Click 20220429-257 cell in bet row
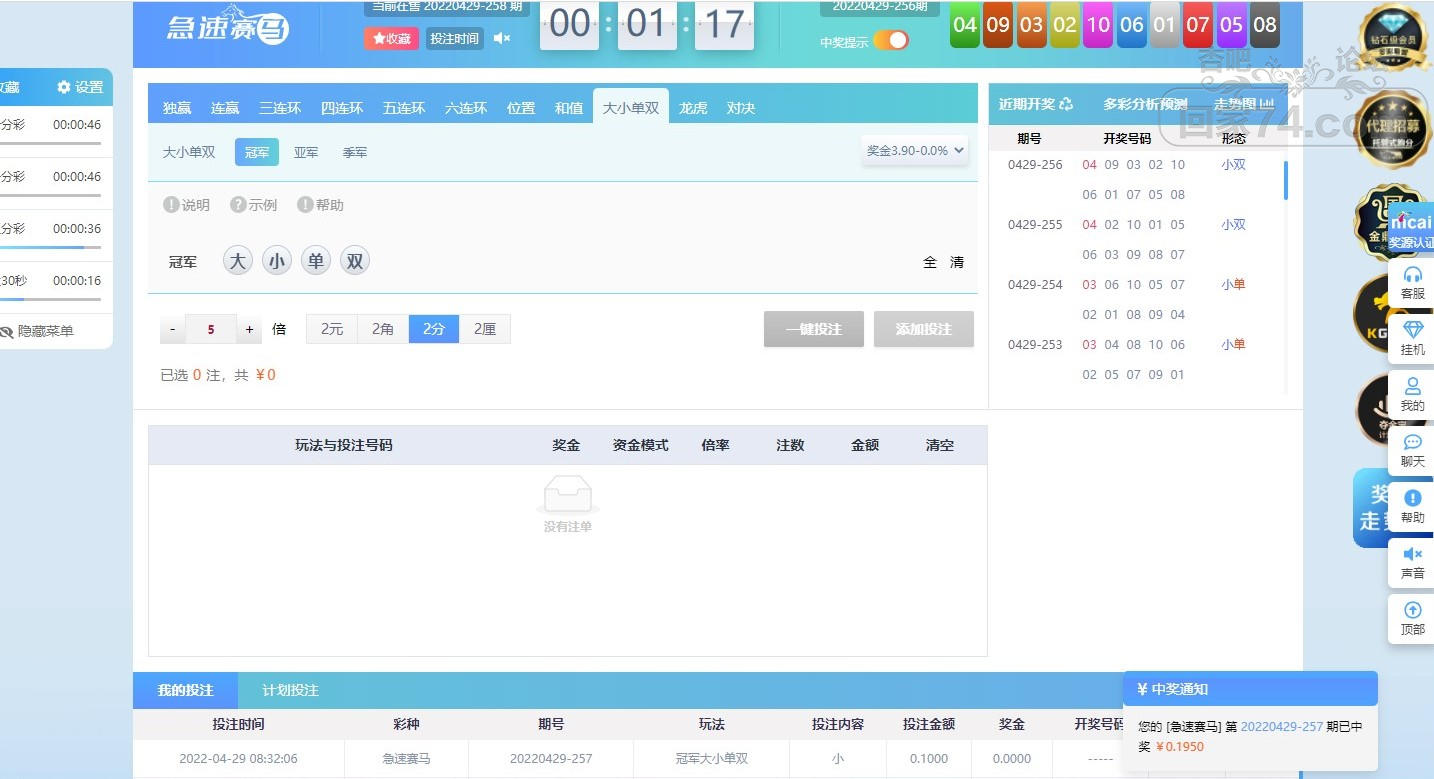 (x=551, y=759)
